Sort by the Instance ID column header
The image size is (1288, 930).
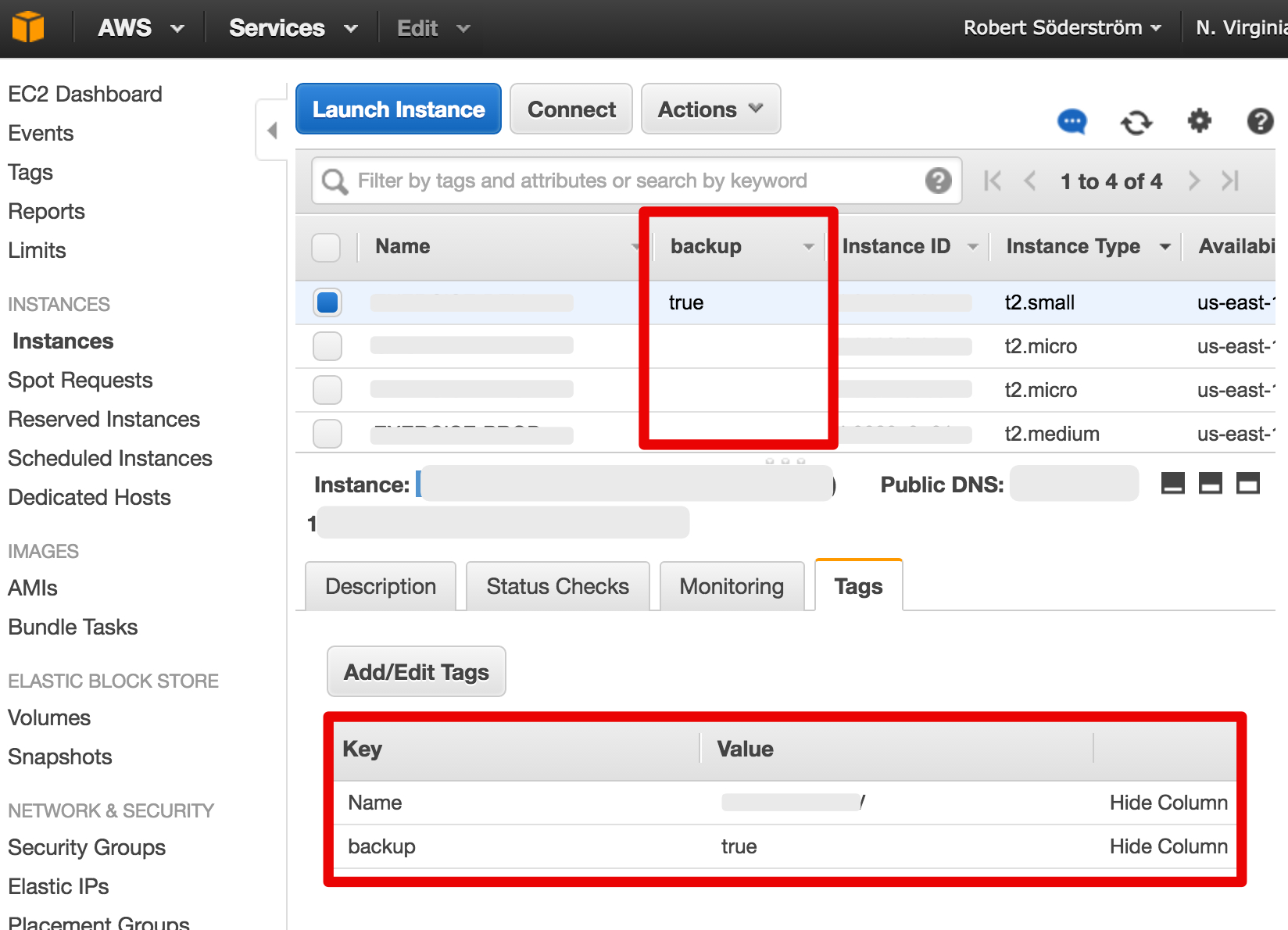pyautogui.click(x=910, y=246)
